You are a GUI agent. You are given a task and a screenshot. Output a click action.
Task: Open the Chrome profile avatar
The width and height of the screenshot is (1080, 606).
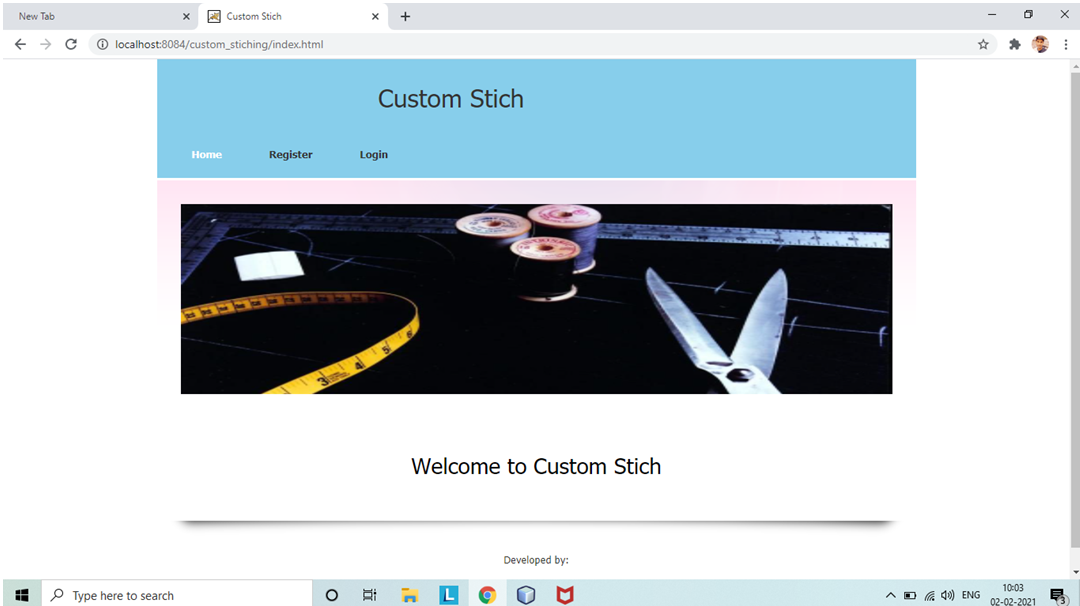pos(1040,44)
